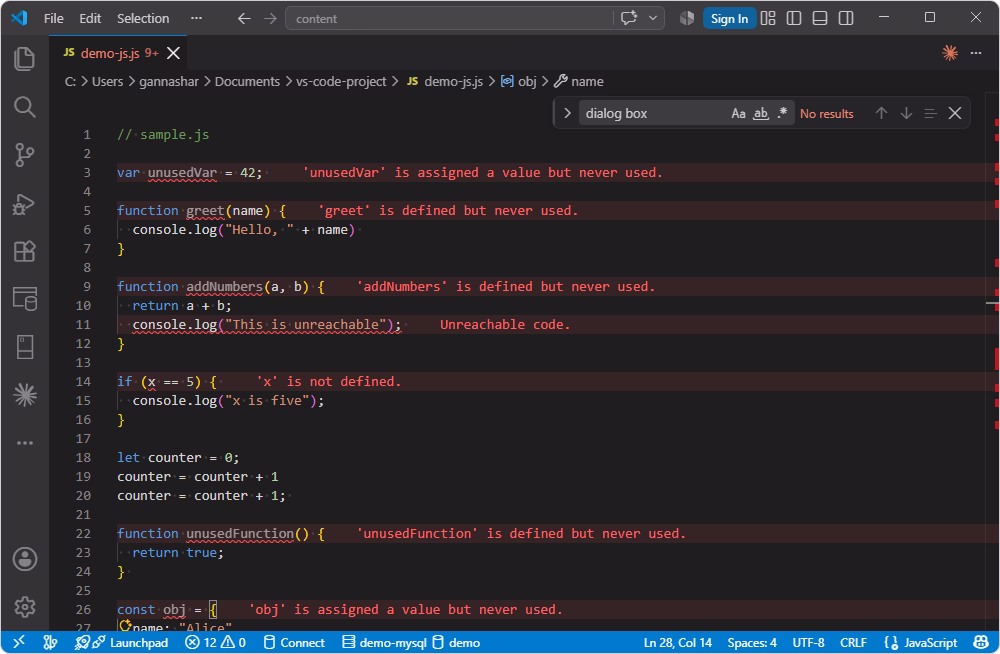Open the title bar overflow menu ellipsis
Screen dimensions: 1000x654
[x=196, y=19]
